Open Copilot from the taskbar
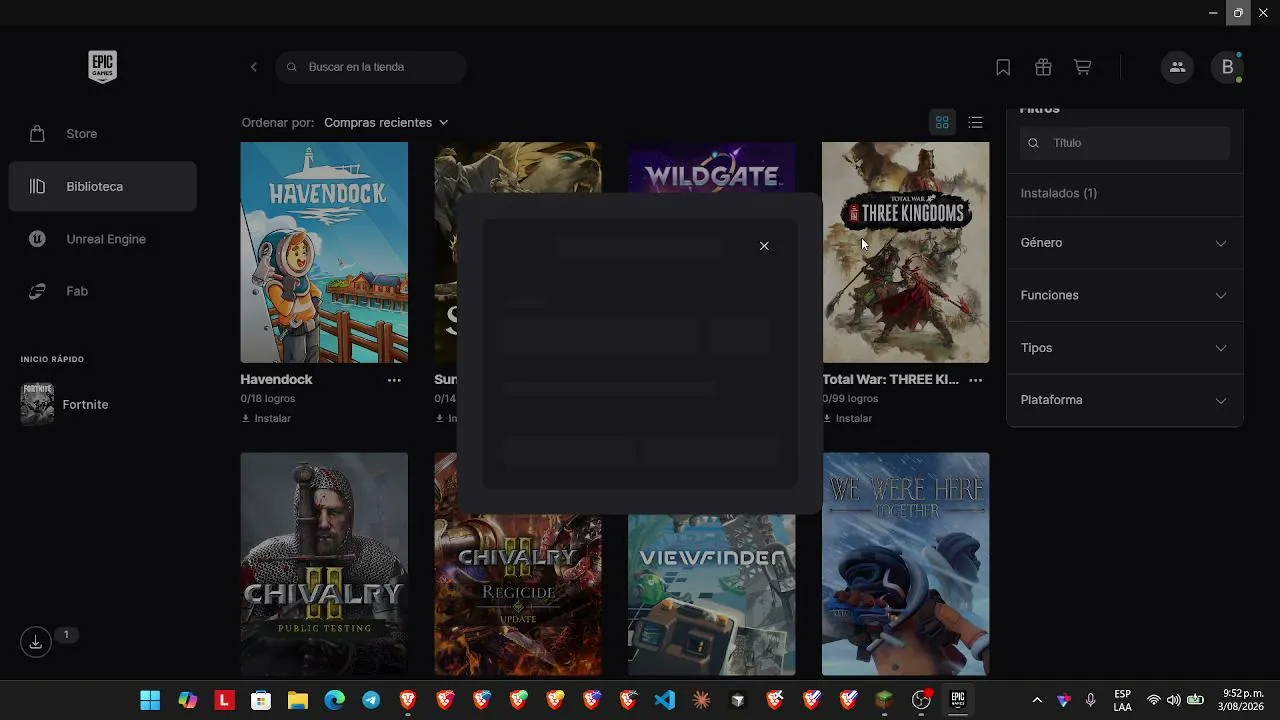The width and height of the screenshot is (1280, 720). [187, 700]
